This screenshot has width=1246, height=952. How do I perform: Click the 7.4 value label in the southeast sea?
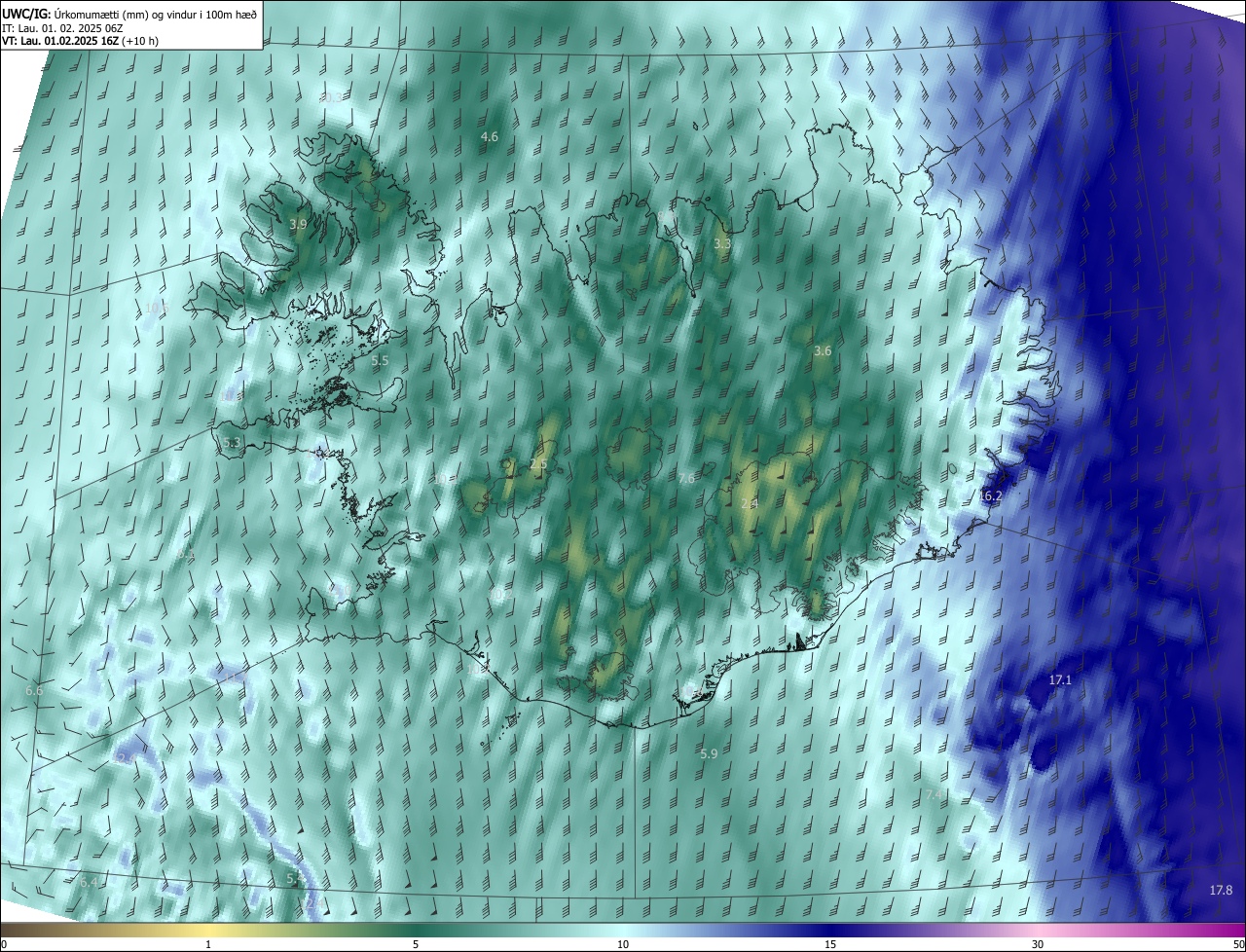tap(932, 795)
